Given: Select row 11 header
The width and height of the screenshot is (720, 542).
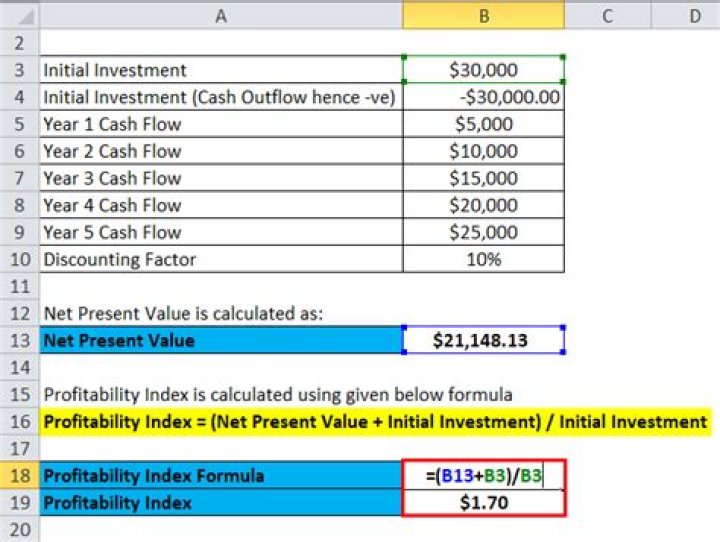Looking at the screenshot, I should [19, 287].
